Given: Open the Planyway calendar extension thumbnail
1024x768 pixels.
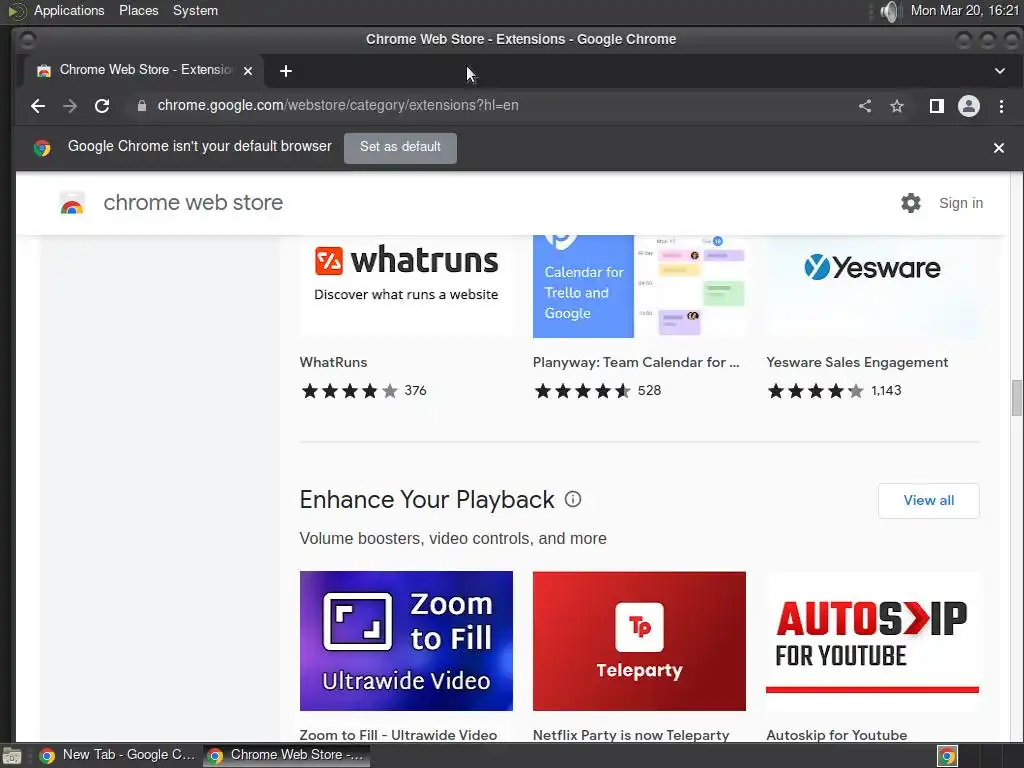Looking at the screenshot, I should point(639,286).
